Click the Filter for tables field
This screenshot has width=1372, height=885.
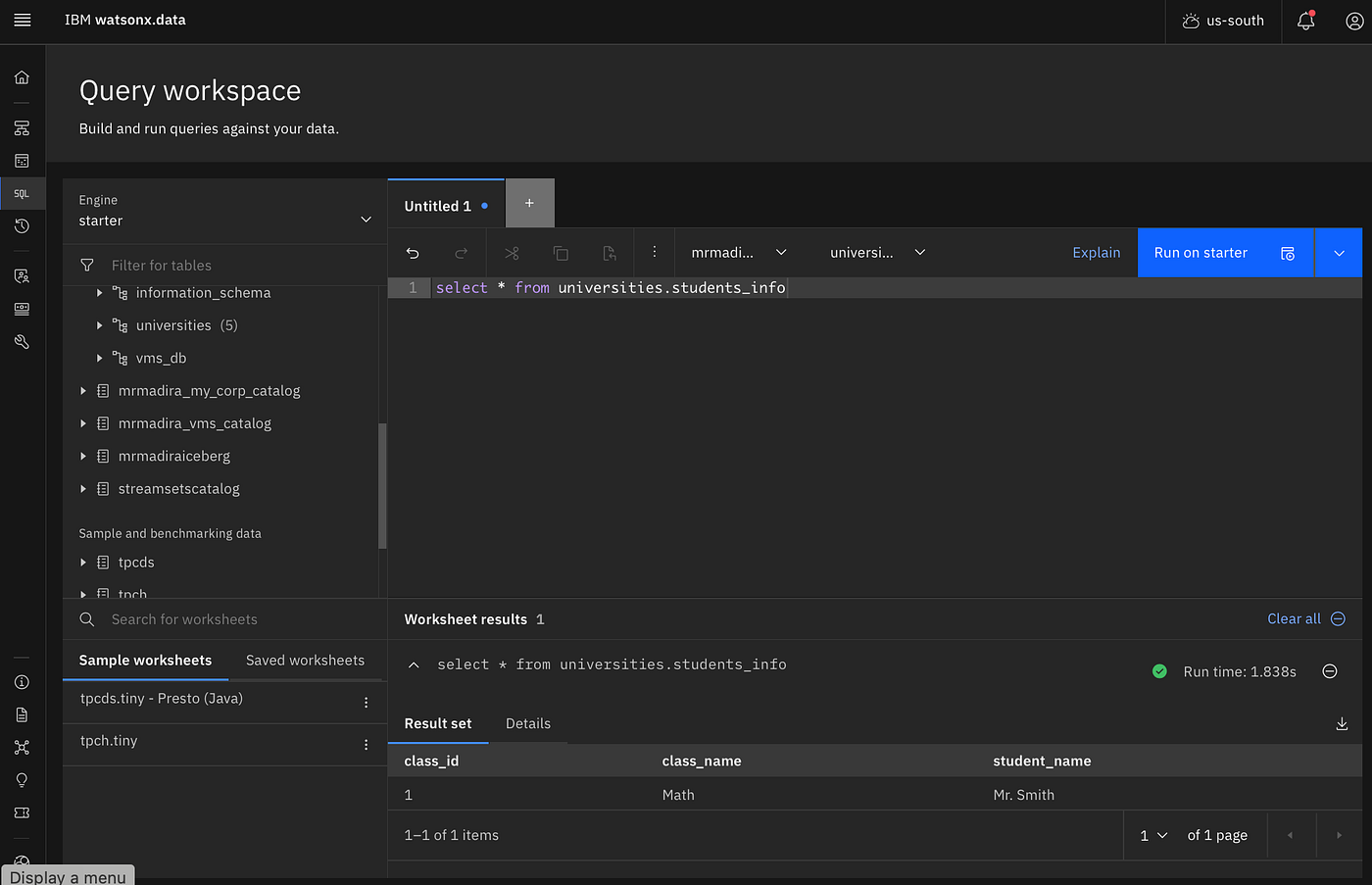click(225, 266)
